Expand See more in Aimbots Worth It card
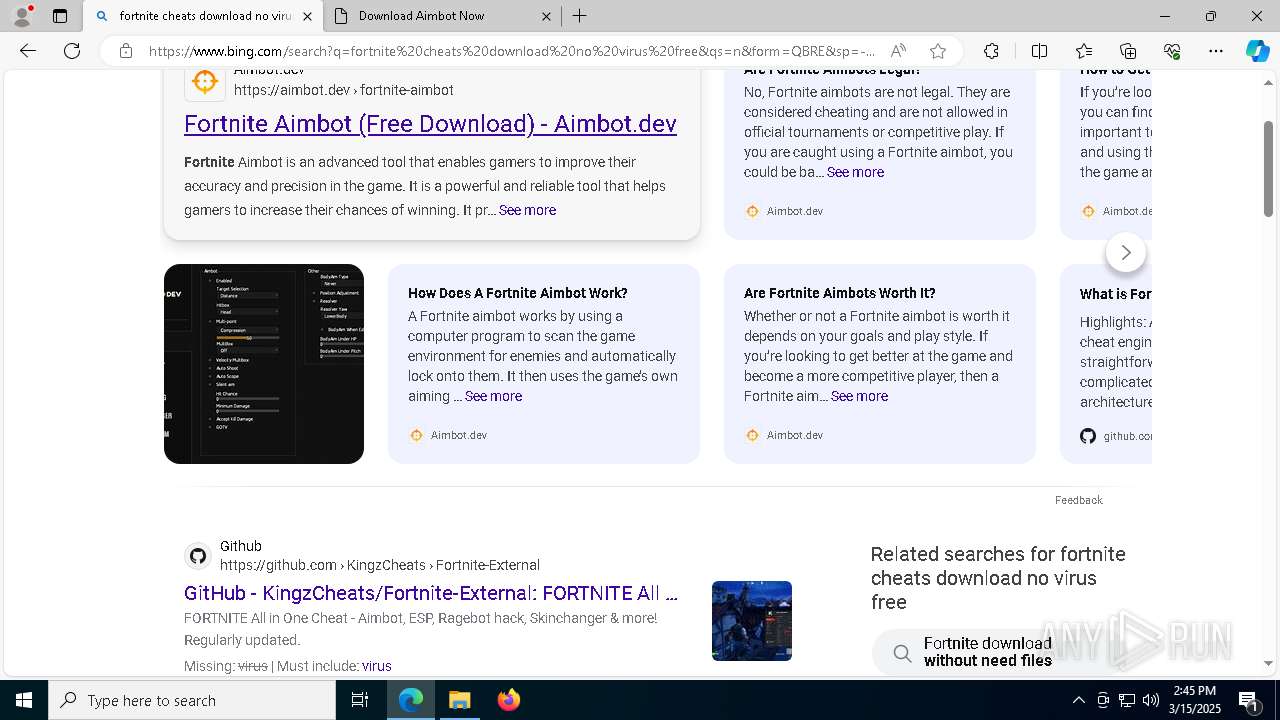Image resolution: width=1280 pixels, height=720 pixels. (859, 396)
